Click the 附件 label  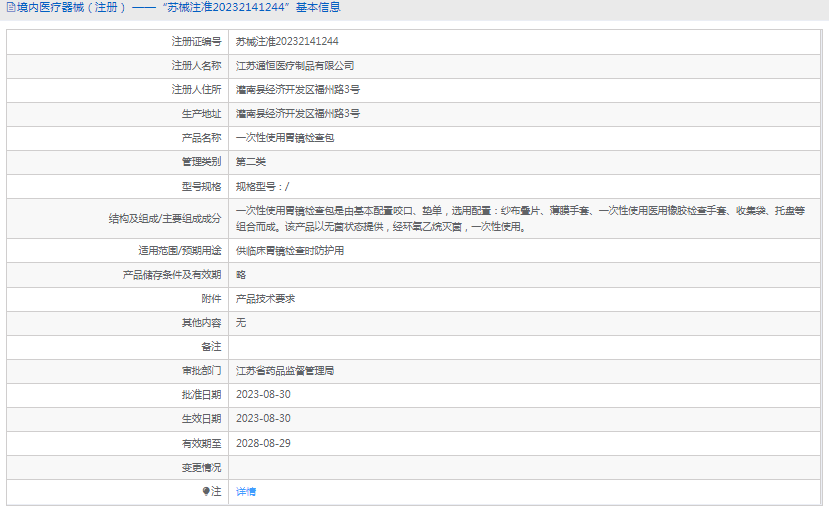211,299
